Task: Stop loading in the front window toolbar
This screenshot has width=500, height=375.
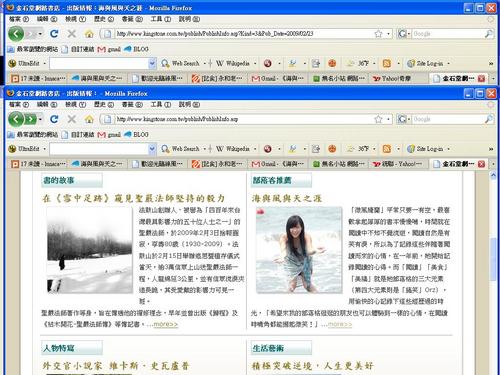Action: pos(71,119)
